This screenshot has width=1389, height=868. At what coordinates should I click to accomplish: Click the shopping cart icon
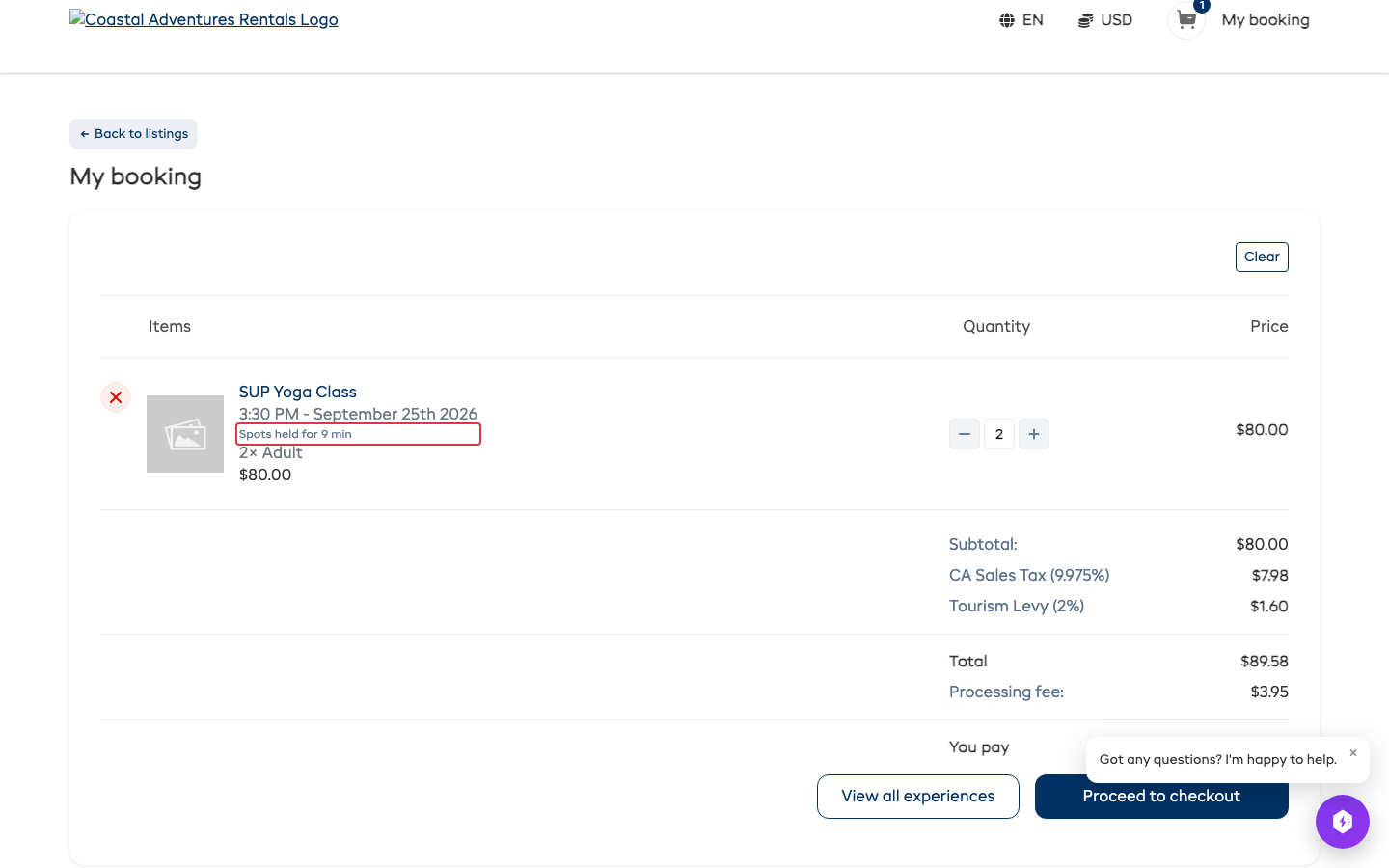[1186, 20]
